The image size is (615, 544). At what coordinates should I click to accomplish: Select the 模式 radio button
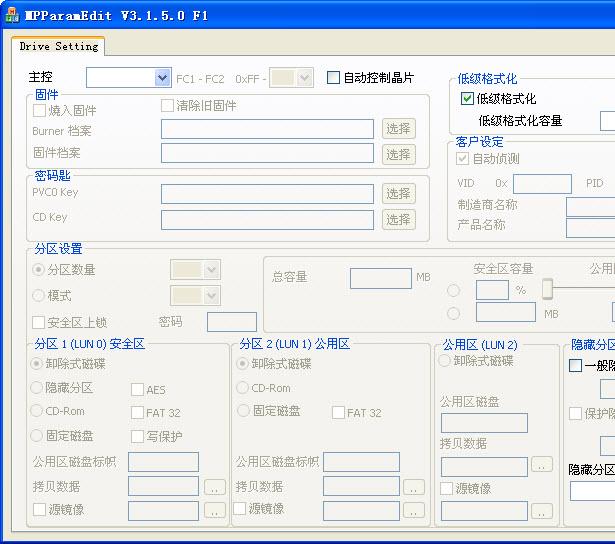pyautogui.click(x=38, y=295)
